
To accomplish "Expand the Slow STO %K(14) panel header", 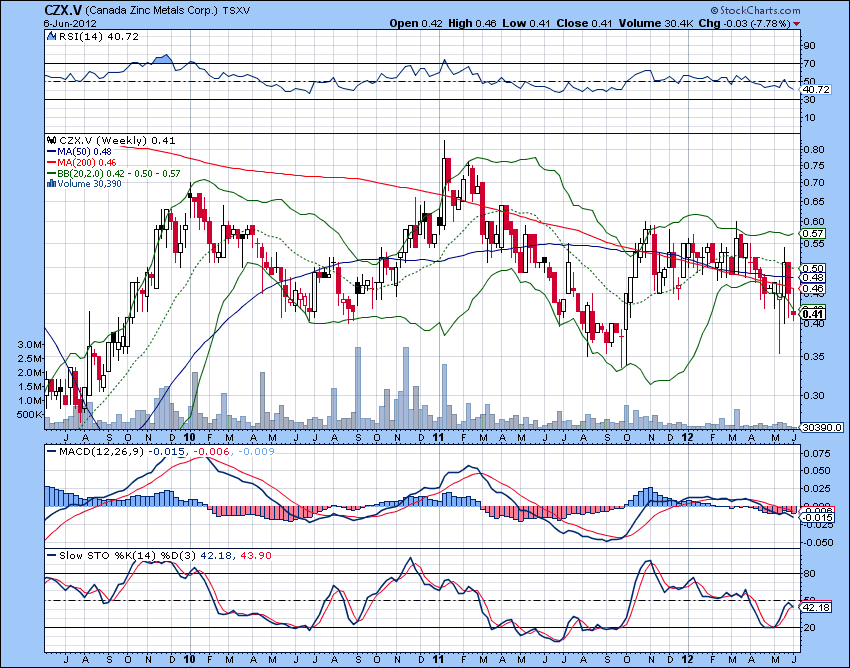I will (118, 555).
